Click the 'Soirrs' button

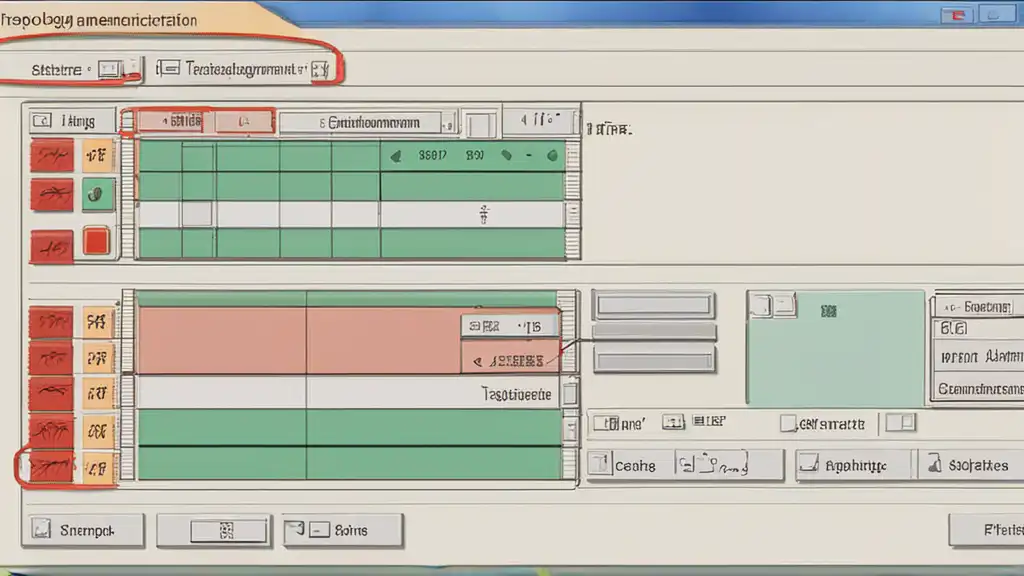point(344,530)
